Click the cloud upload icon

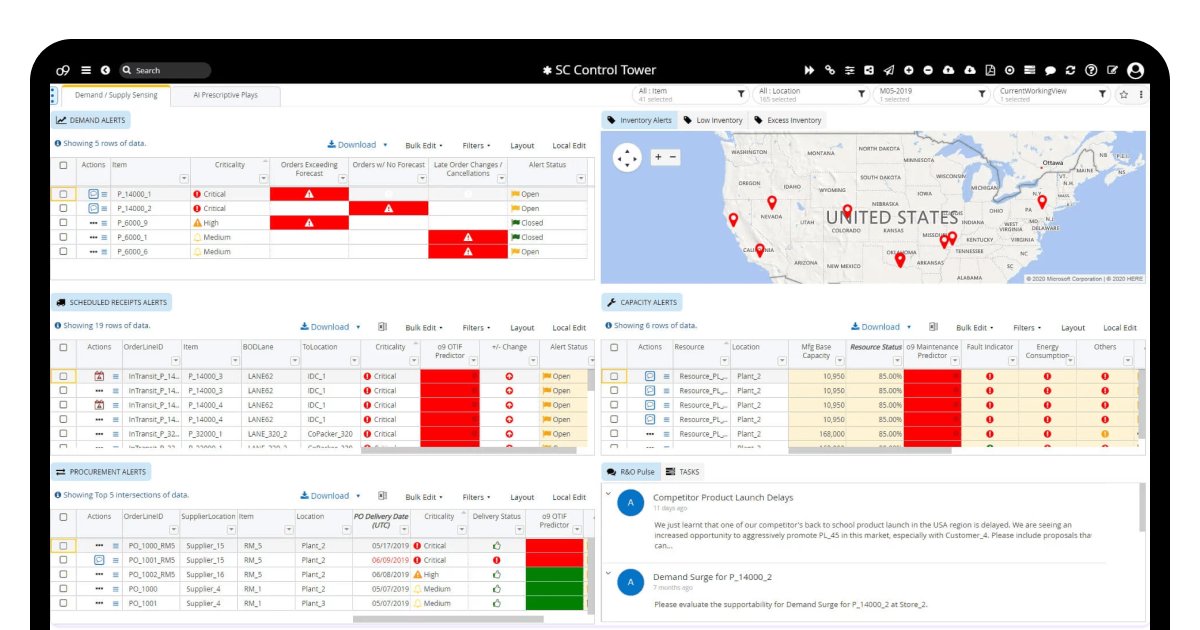(x=949, y=70)
